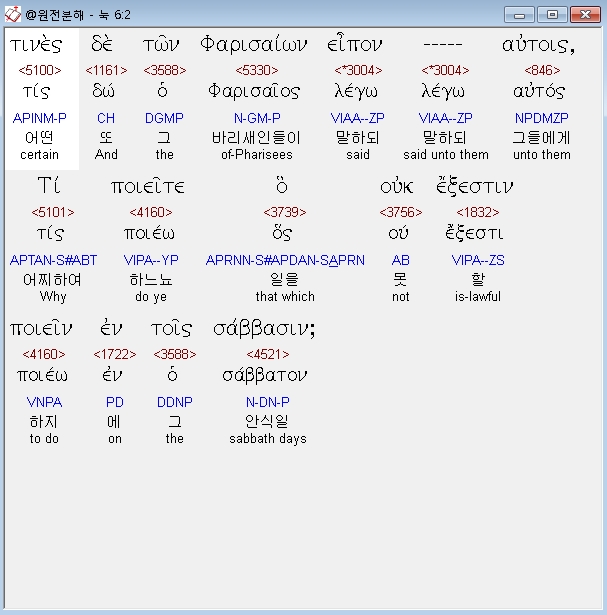Click the parsing code PD

(x=115, y=402)
